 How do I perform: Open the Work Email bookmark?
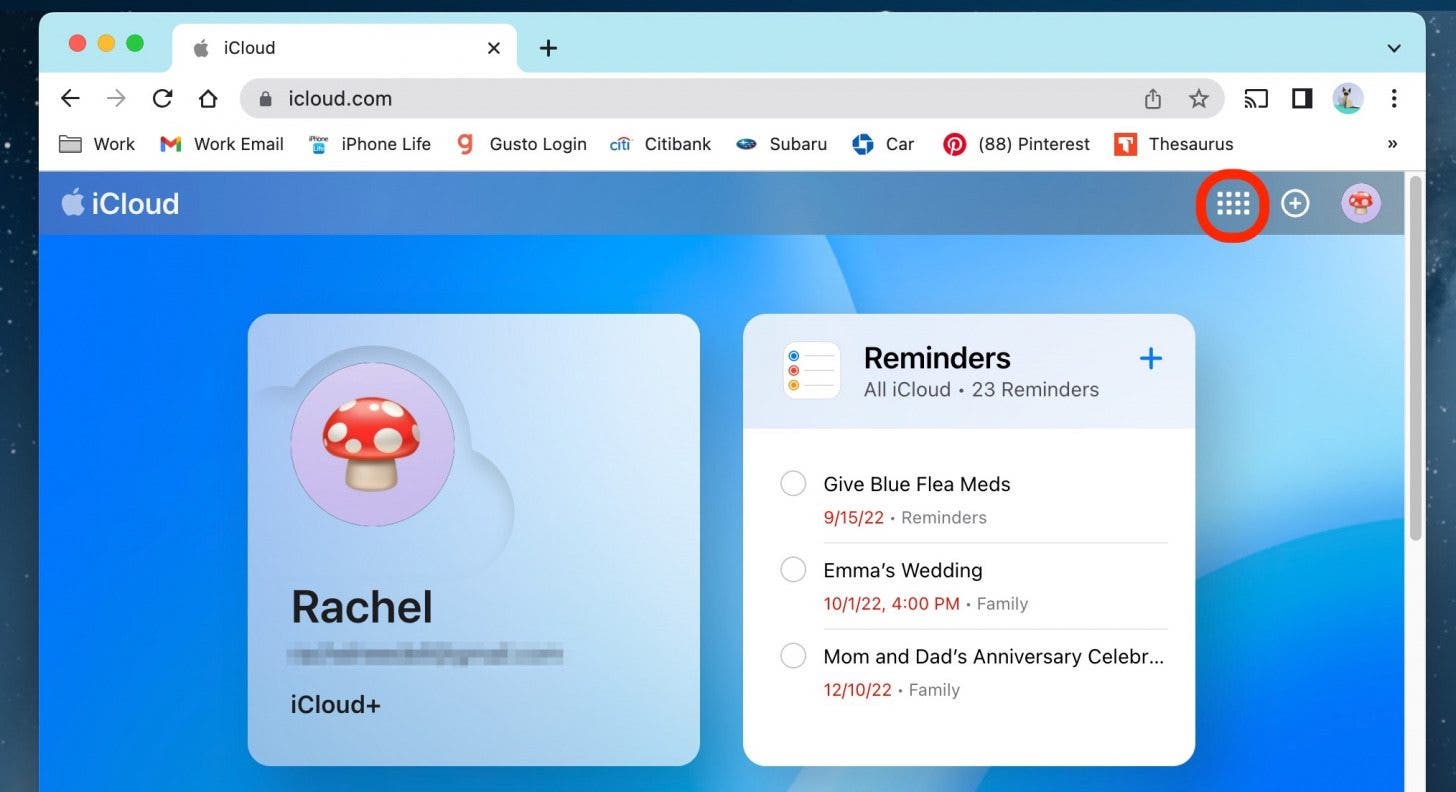pyautogui.click(x=222, y=144)
